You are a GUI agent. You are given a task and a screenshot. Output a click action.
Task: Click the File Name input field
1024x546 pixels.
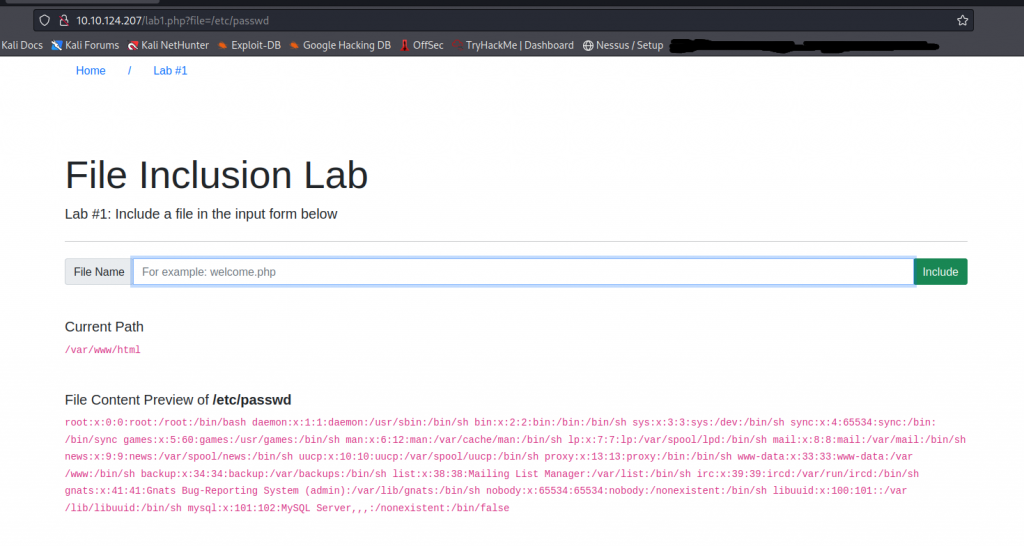tap(523, 272)
